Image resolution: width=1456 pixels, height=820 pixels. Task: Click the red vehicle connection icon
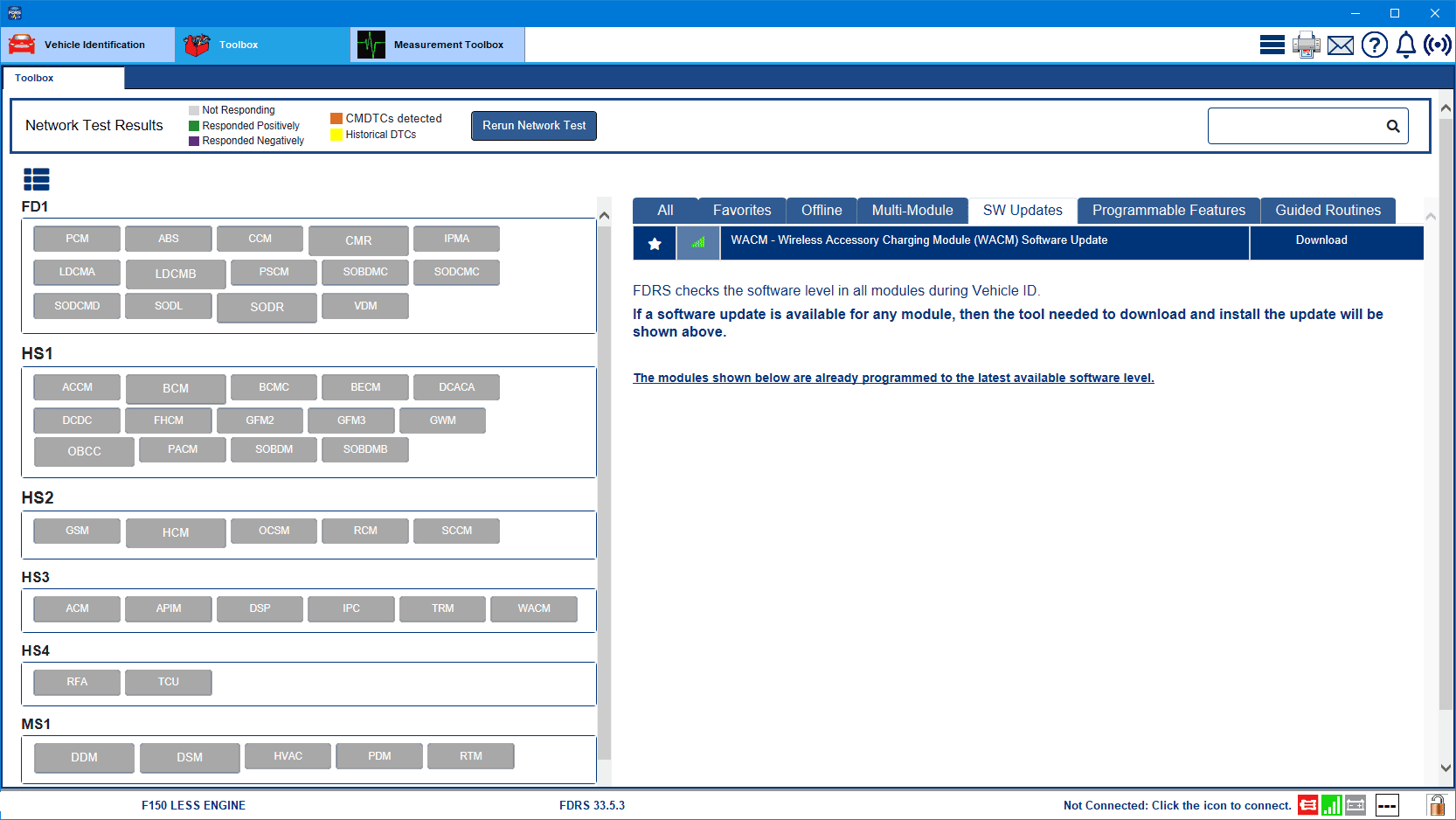1307,805
